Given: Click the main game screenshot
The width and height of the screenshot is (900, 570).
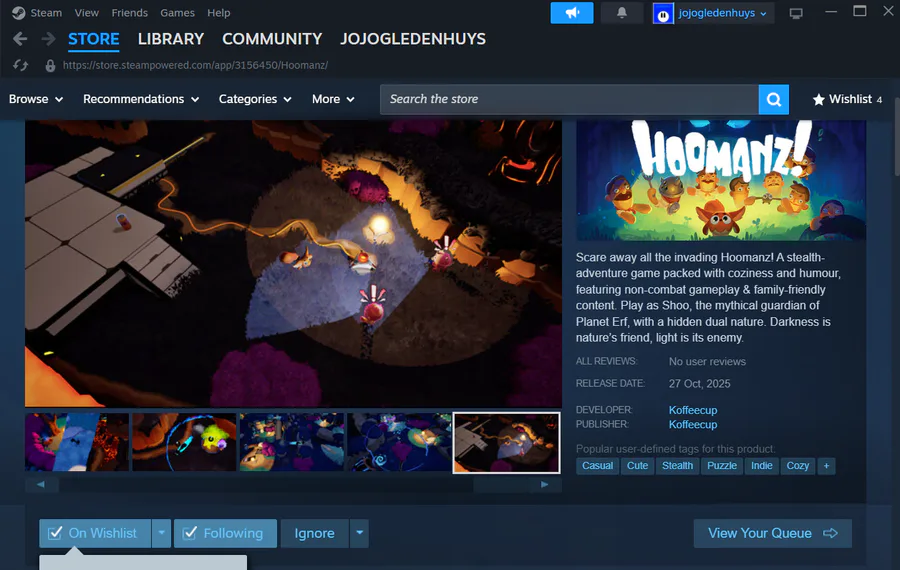Looking at the screenshot, I should [x=293, y=263].
